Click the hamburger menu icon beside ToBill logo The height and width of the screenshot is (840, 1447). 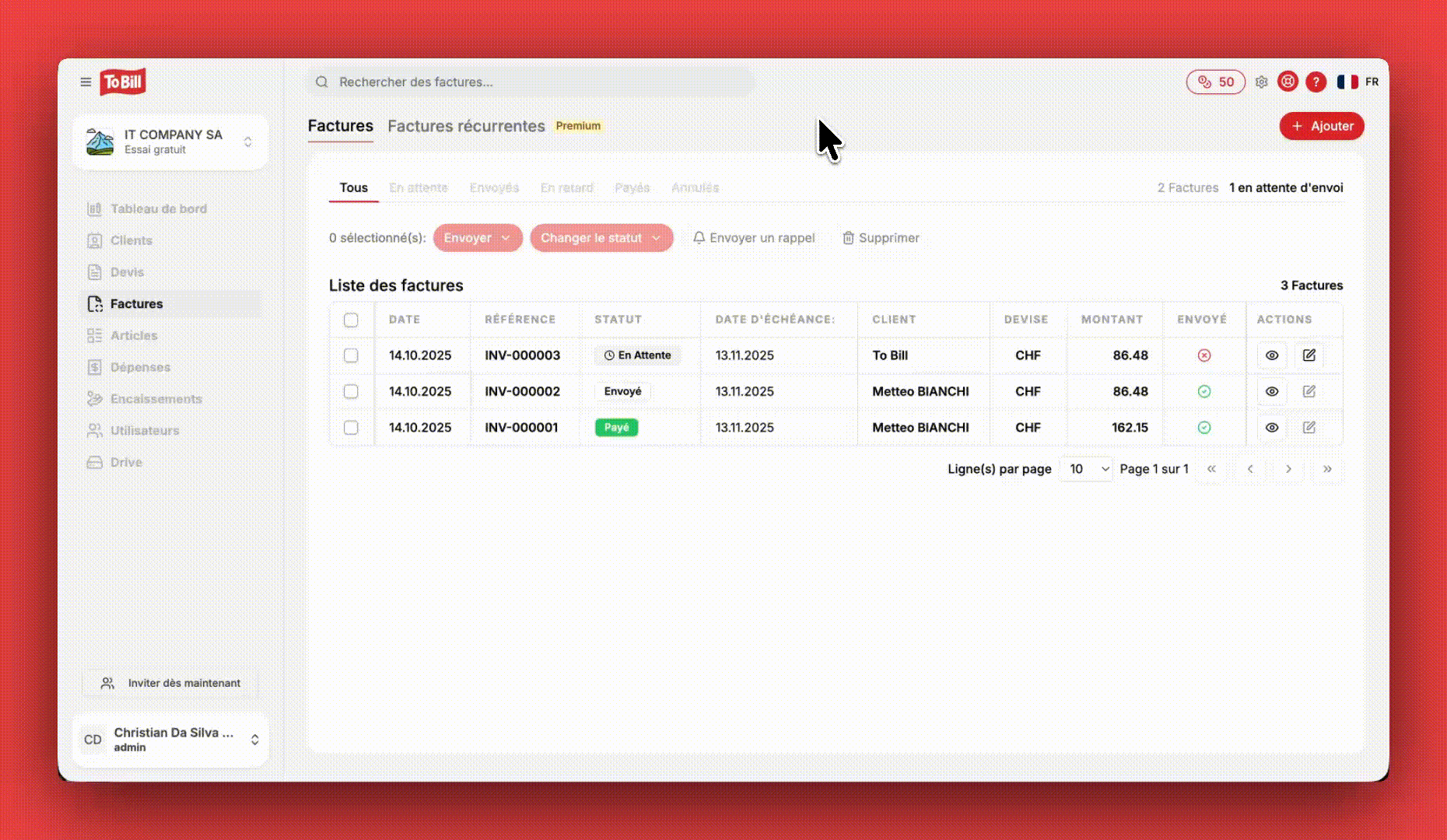(x=86, y=82)
